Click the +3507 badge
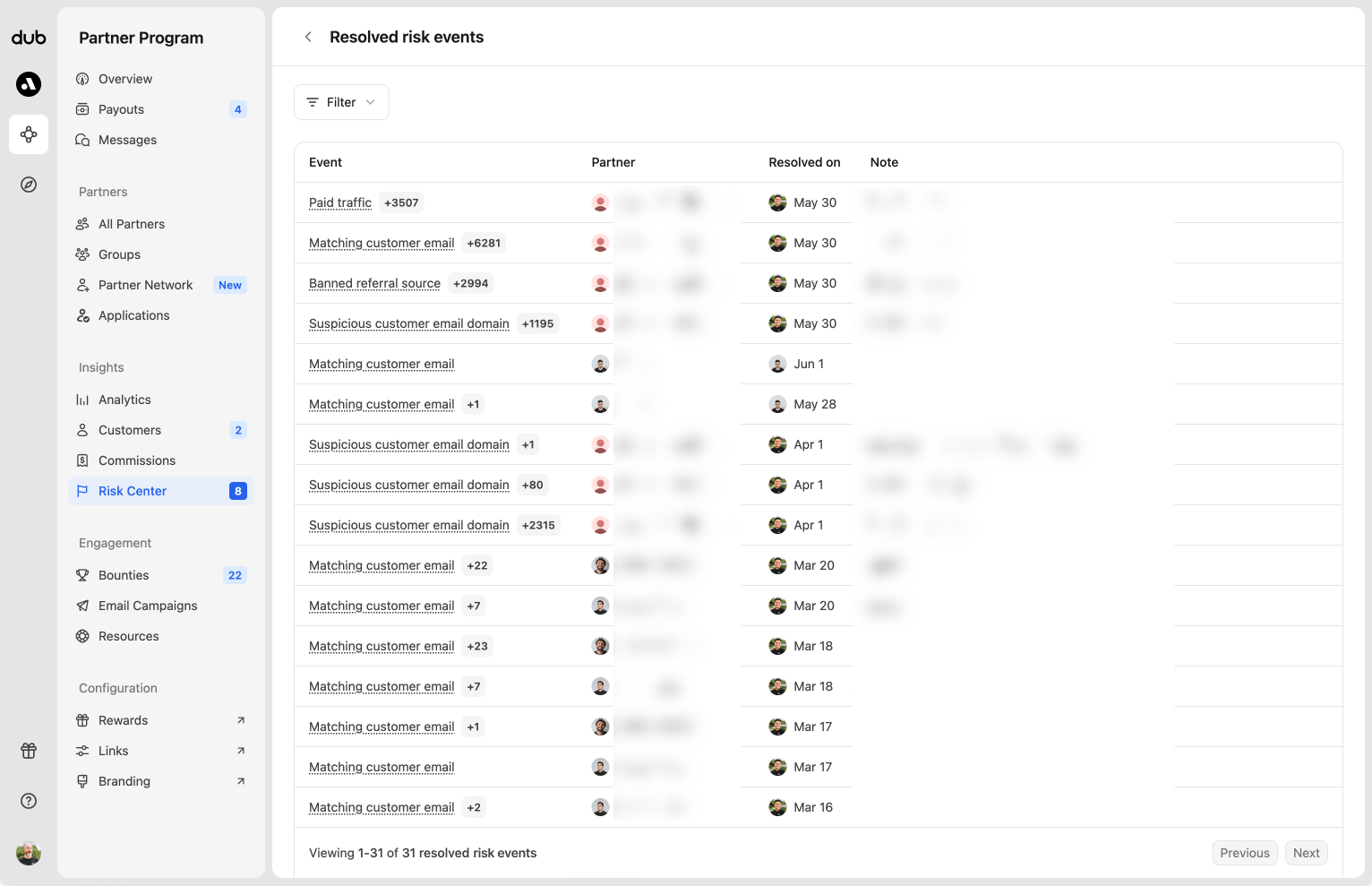The height and width of the screenshot is (886, 1372). pyautogui.click(x=401, y=202)
